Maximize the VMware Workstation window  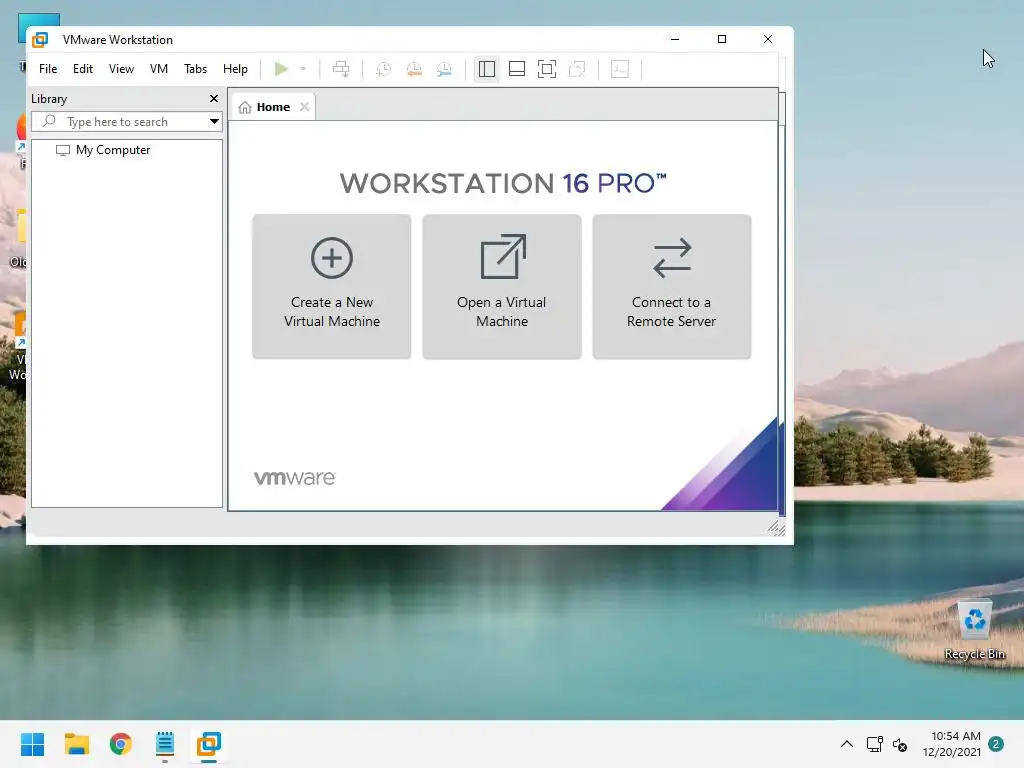(x=722, y=39)
